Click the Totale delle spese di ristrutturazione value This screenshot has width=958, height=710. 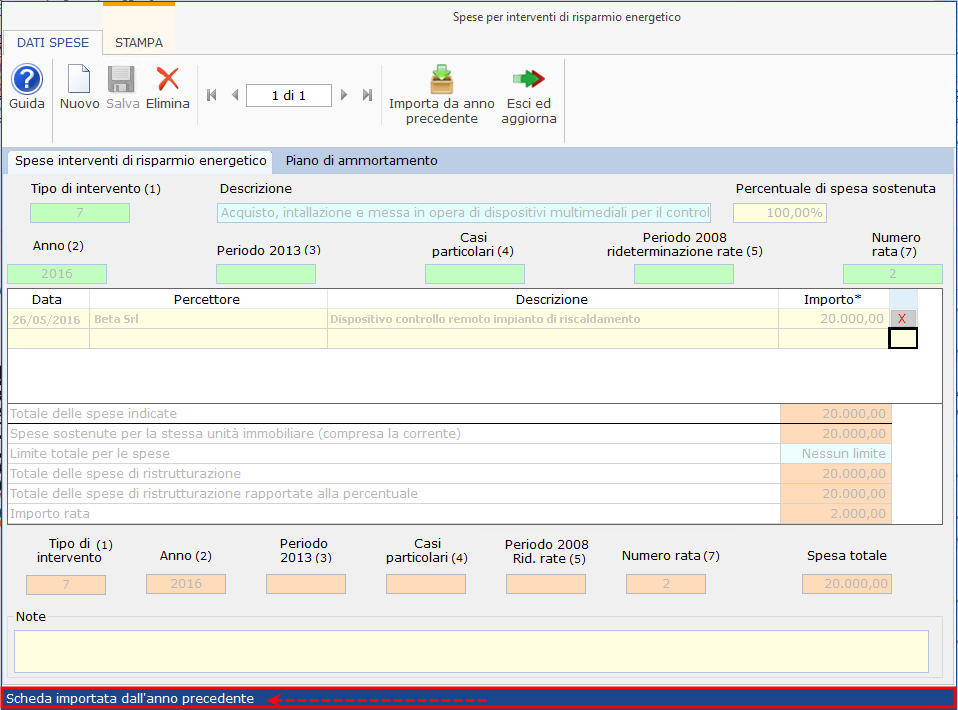coord(836,474)
